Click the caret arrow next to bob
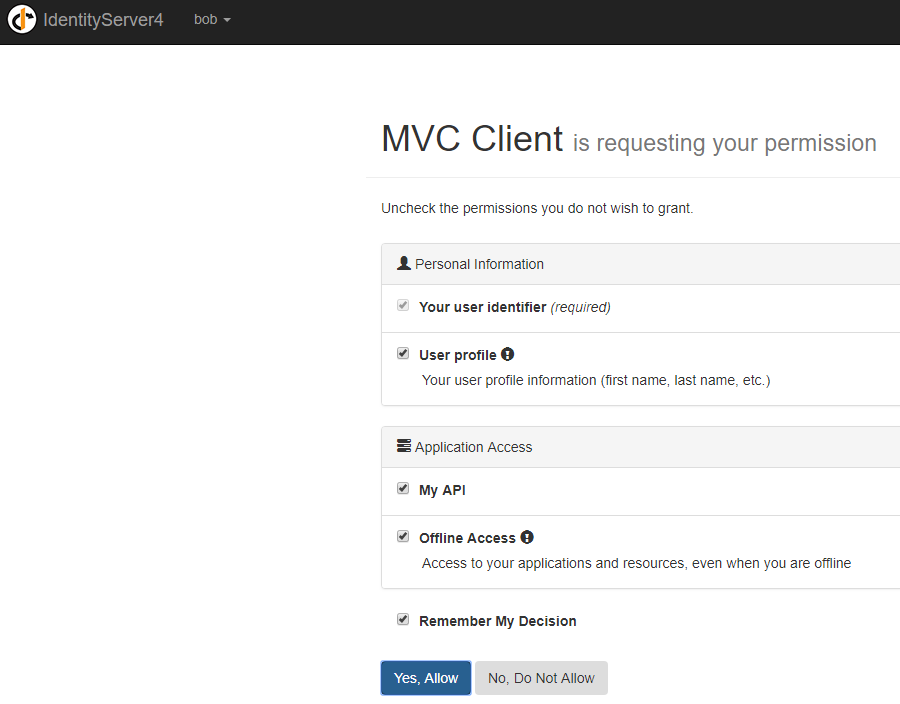The width and height of the screenshot is (900, 704). (x=228, y=20)
